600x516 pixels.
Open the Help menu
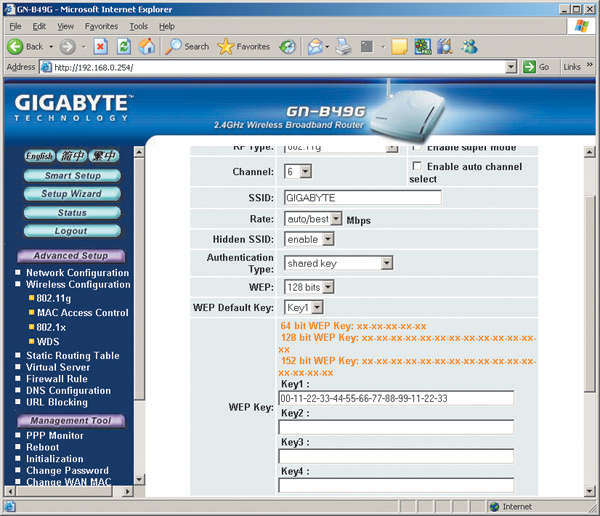tap(167, 26)
